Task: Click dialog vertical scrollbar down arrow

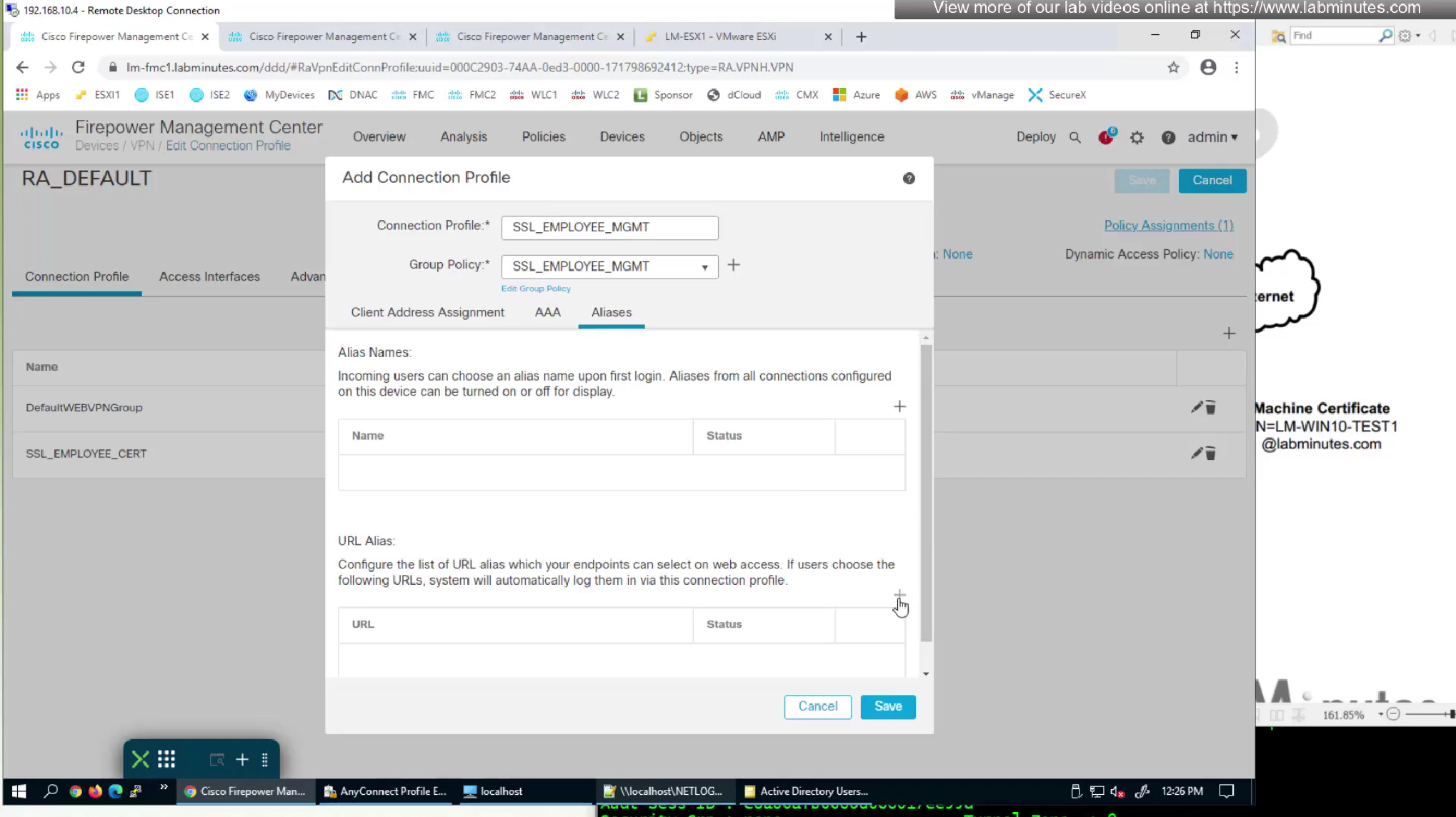Action: pos(926,673)
